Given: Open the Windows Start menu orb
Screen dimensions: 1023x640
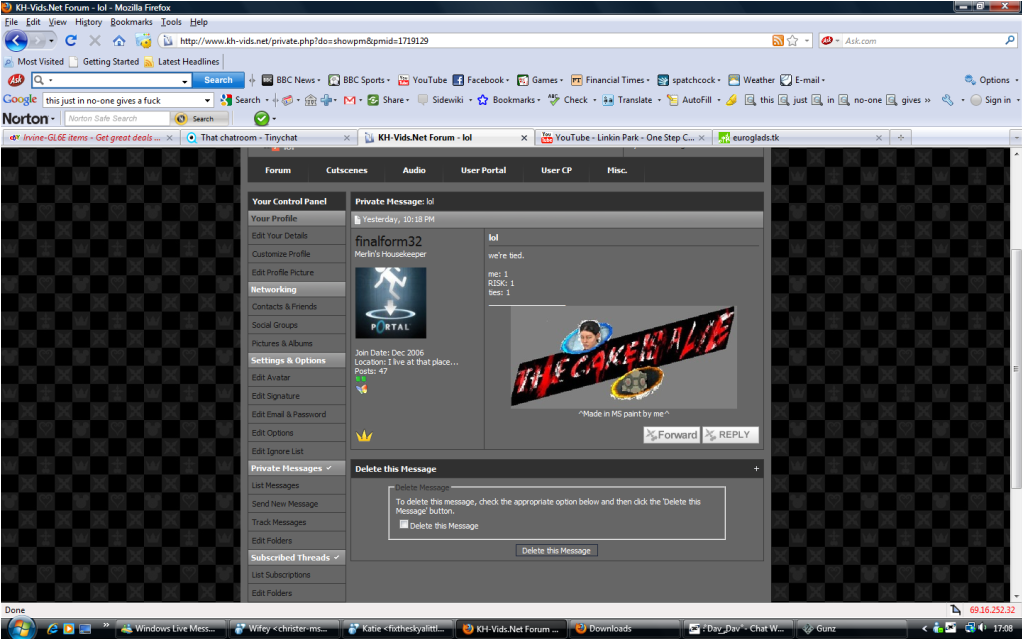Looking at the screenshot, I should click(21, 629).
